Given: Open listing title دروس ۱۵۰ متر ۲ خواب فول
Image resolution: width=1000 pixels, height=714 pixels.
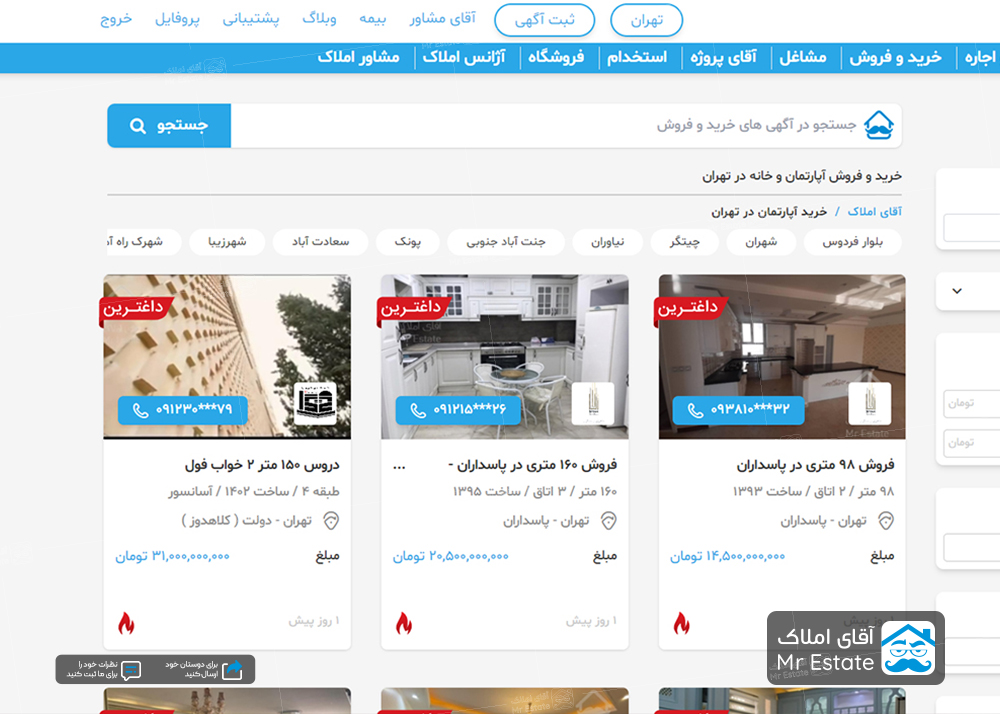Looking at the screenshot, I should [262, 465].
